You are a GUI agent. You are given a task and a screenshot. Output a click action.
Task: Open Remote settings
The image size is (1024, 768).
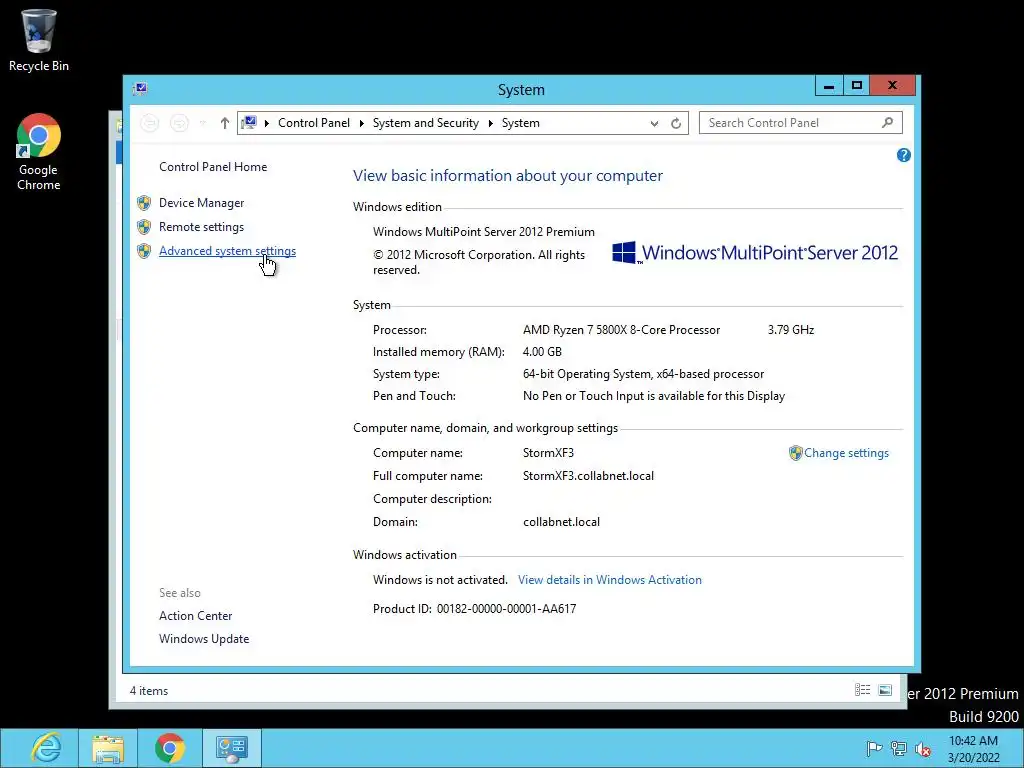pyautogui.click(x=201, y=227)
